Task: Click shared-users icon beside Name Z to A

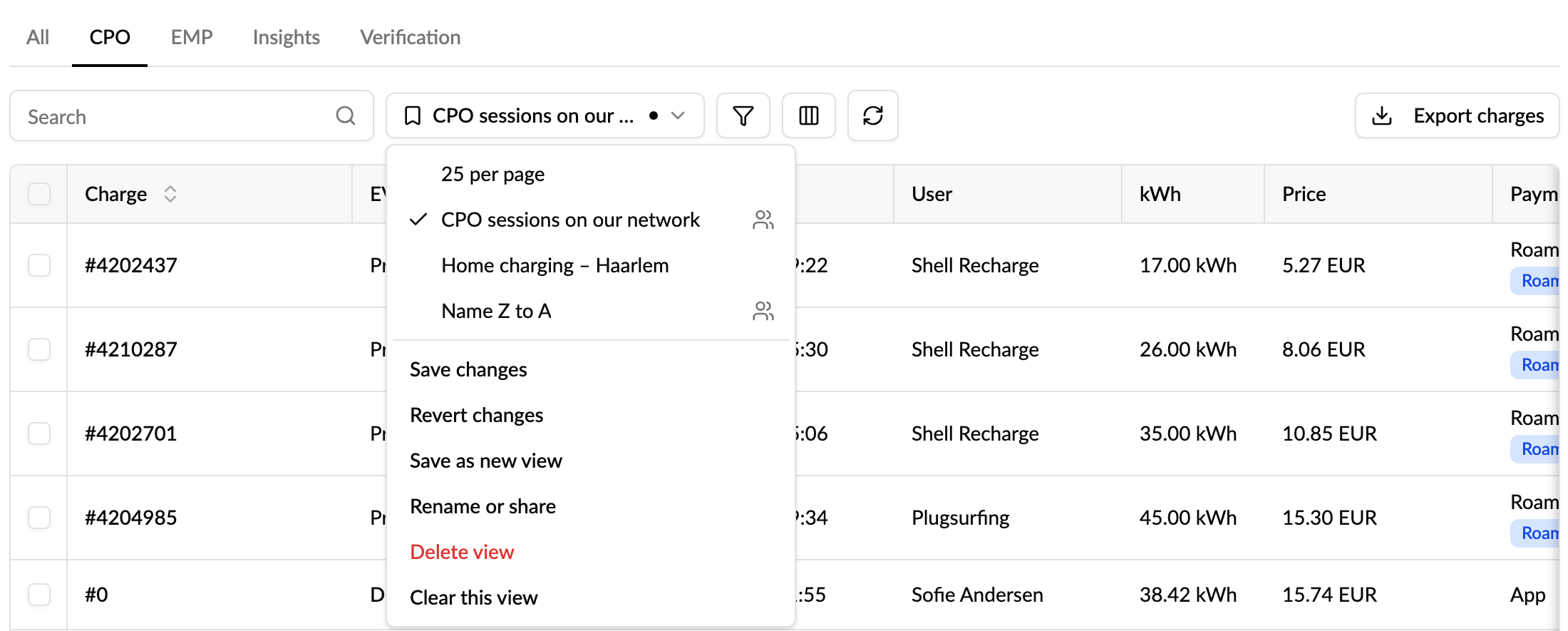Action: pos(763,311)
